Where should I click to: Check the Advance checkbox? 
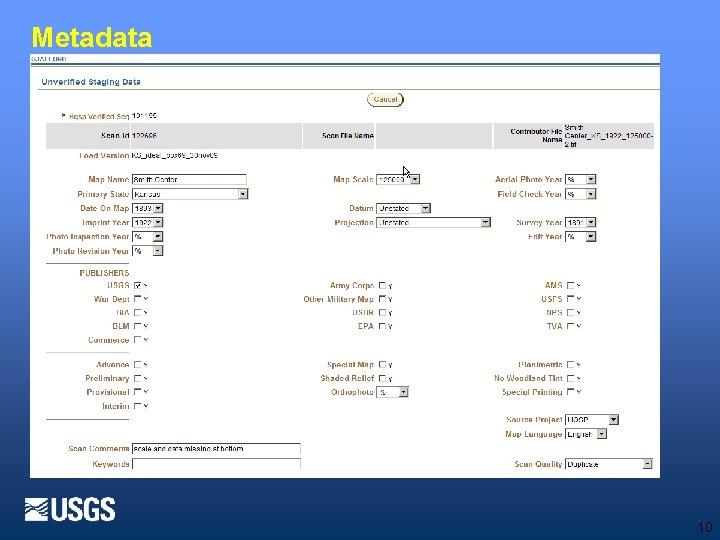137,365
